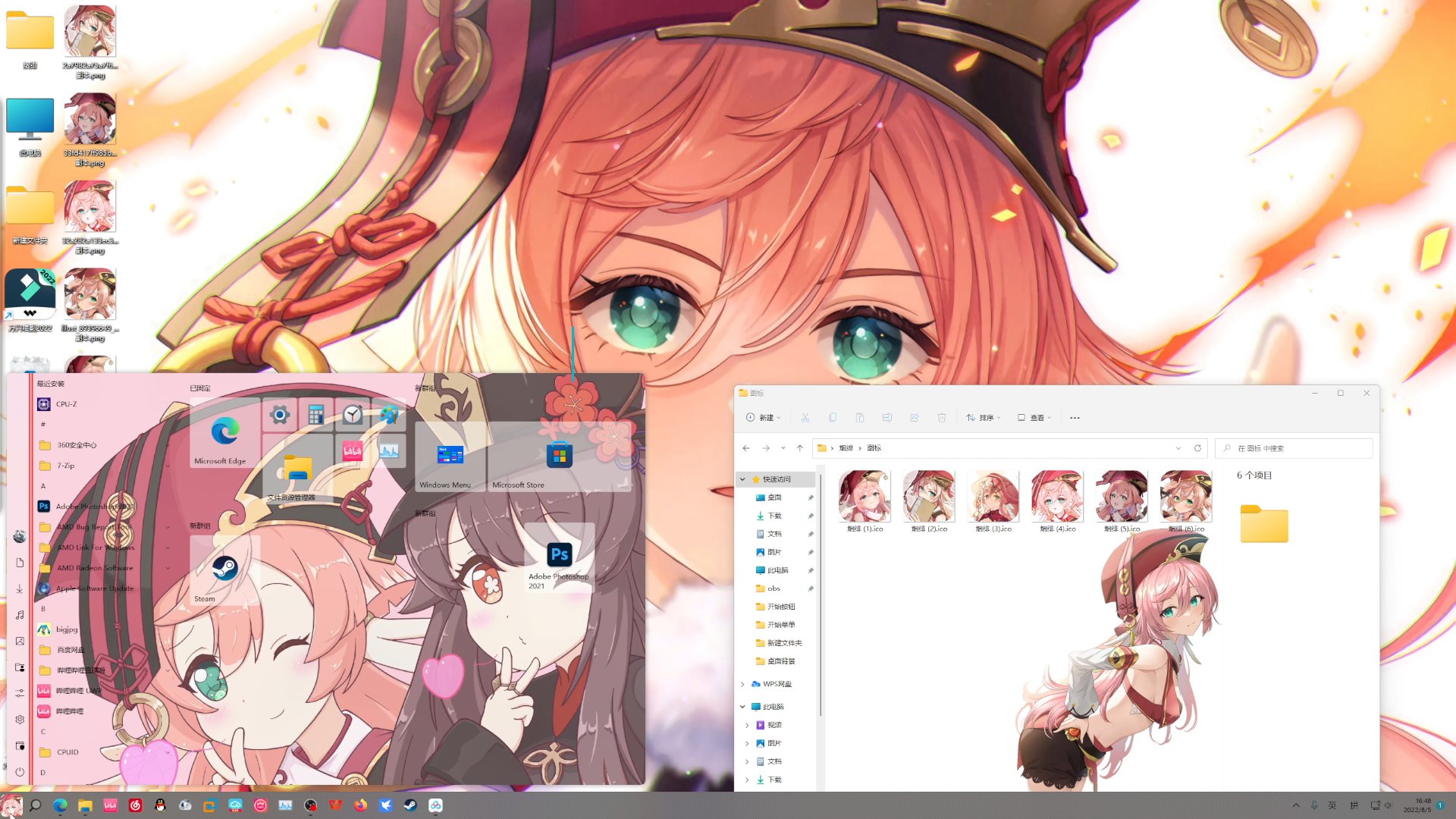The image size is (1456, 819).
Task: Expand the WPS网盘 tree node
Action: coord(742,684)
